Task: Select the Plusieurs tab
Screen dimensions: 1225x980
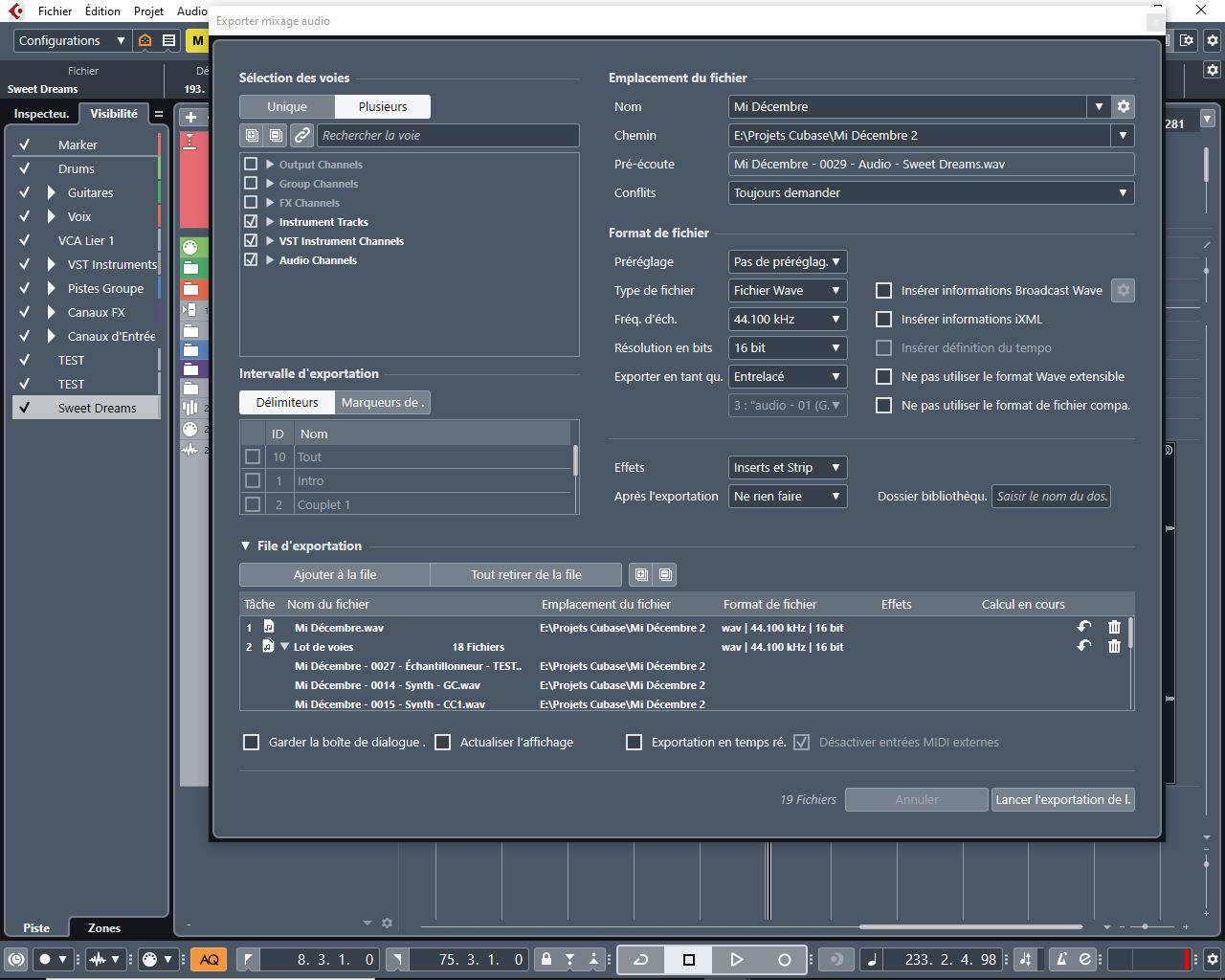Action: [x=383, y=106]
